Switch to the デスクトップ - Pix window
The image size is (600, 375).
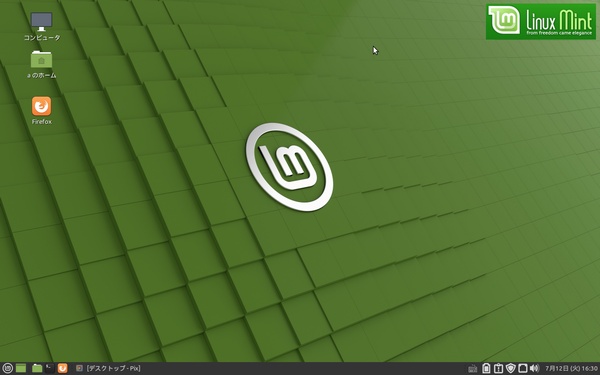click(108, 368)
